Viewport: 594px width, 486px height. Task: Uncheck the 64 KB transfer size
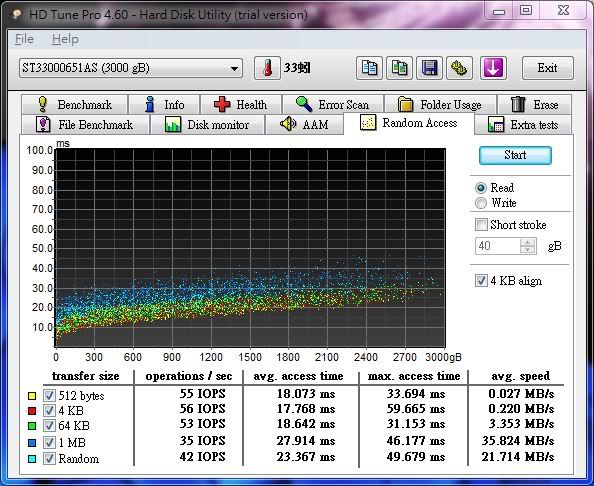point(49,425)
